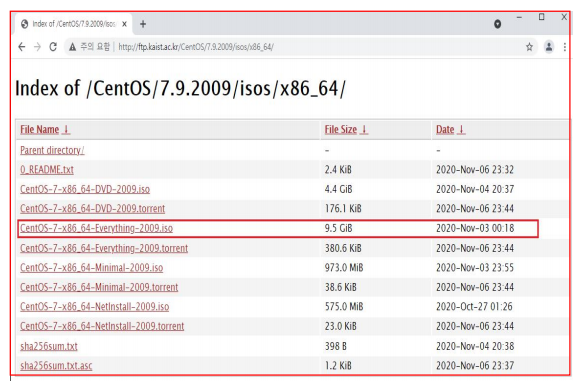Screen dimensions: 580x386
Task: Click the 9.5 GiB file size cell
Action: pyautogui.click(x=338, y=228)
